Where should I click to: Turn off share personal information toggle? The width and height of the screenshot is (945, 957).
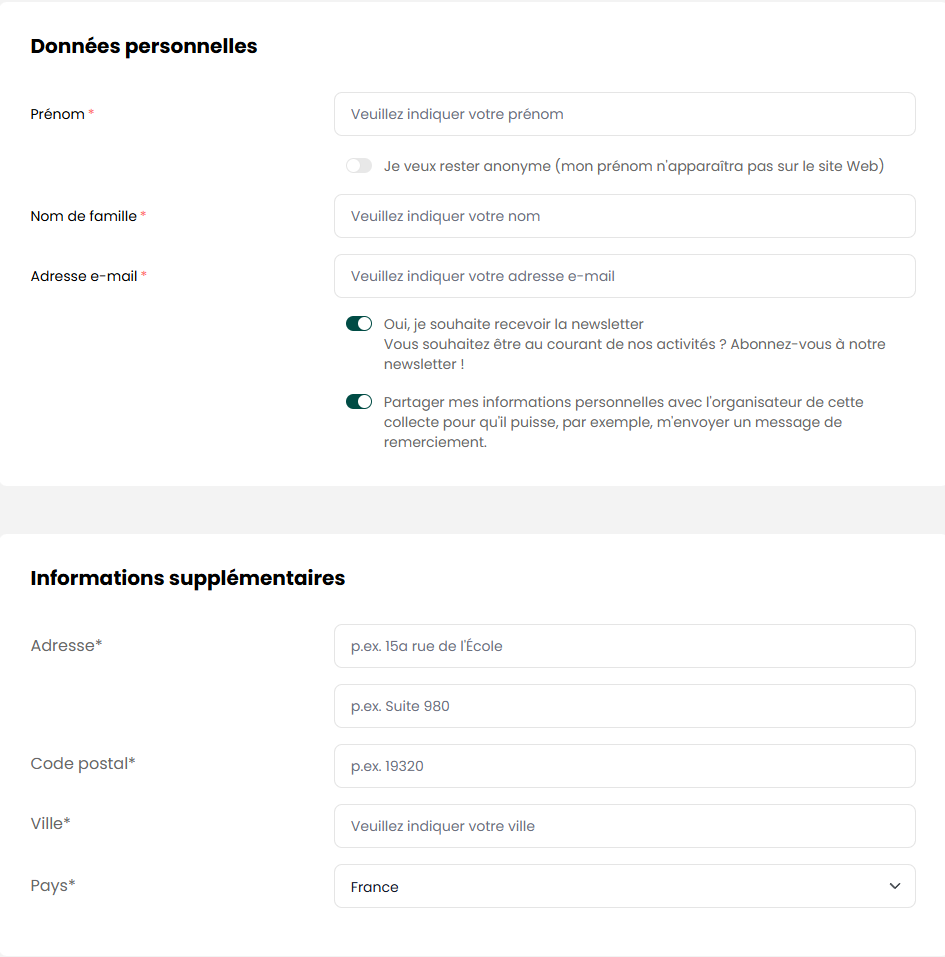[x=359, y=402]
